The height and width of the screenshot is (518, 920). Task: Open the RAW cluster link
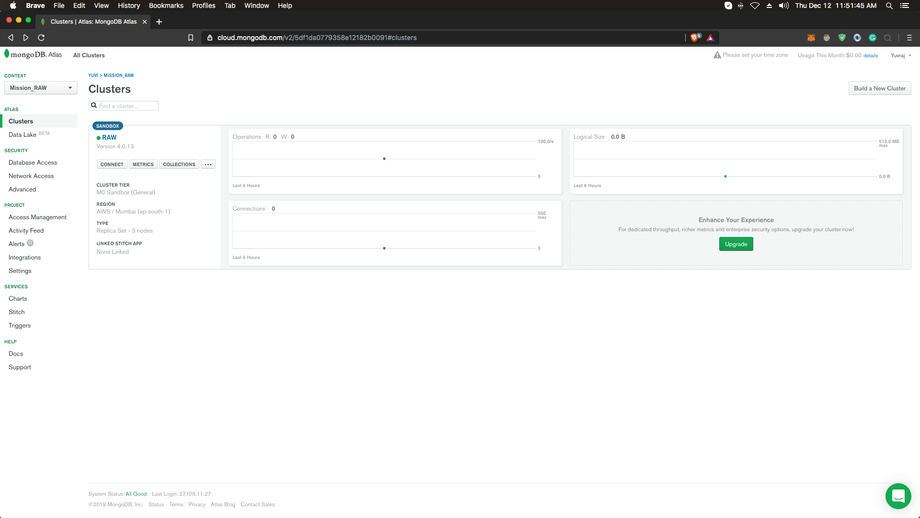(109, 138)
